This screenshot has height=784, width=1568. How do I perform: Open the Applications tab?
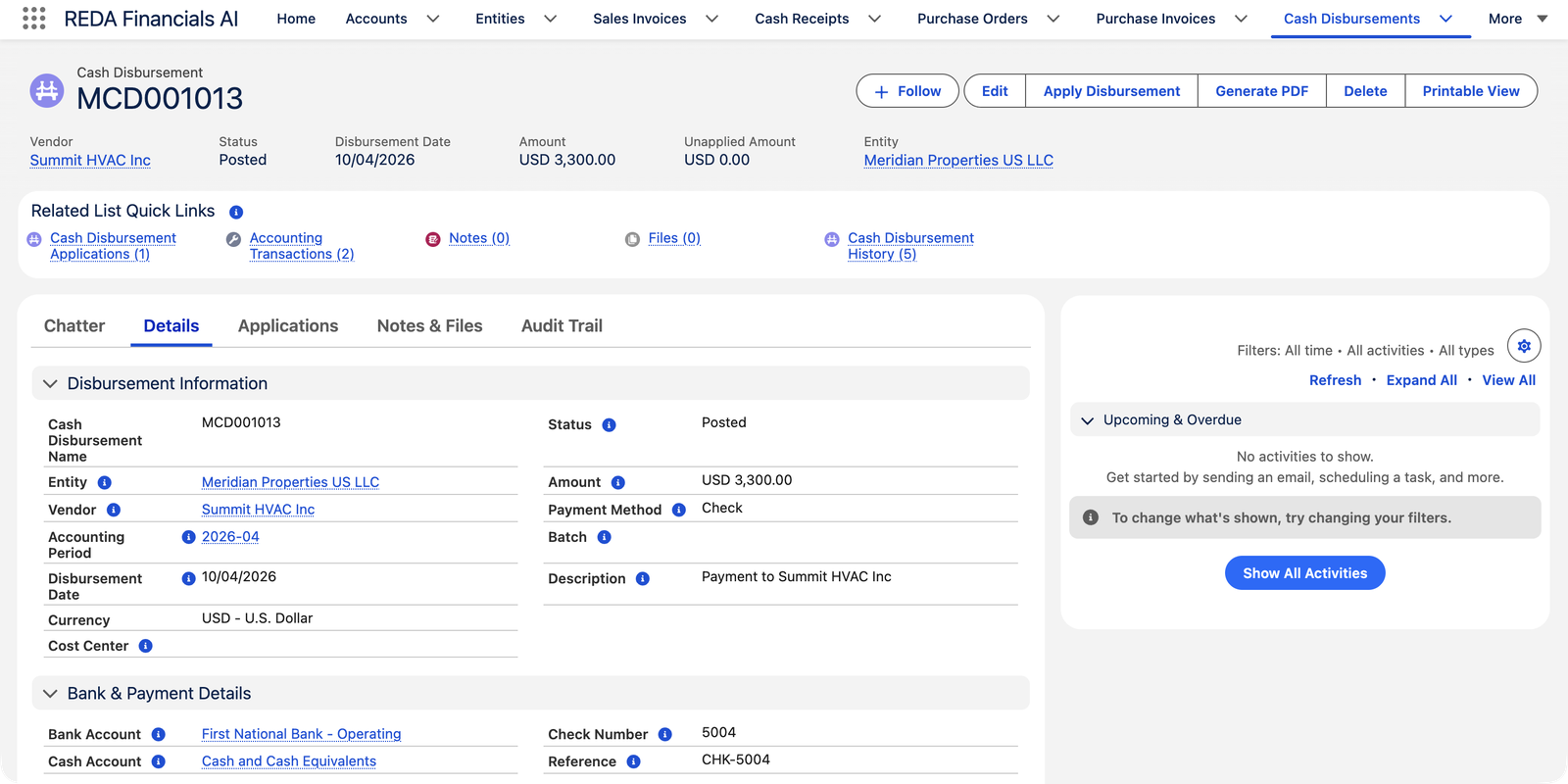coord(288,326)
